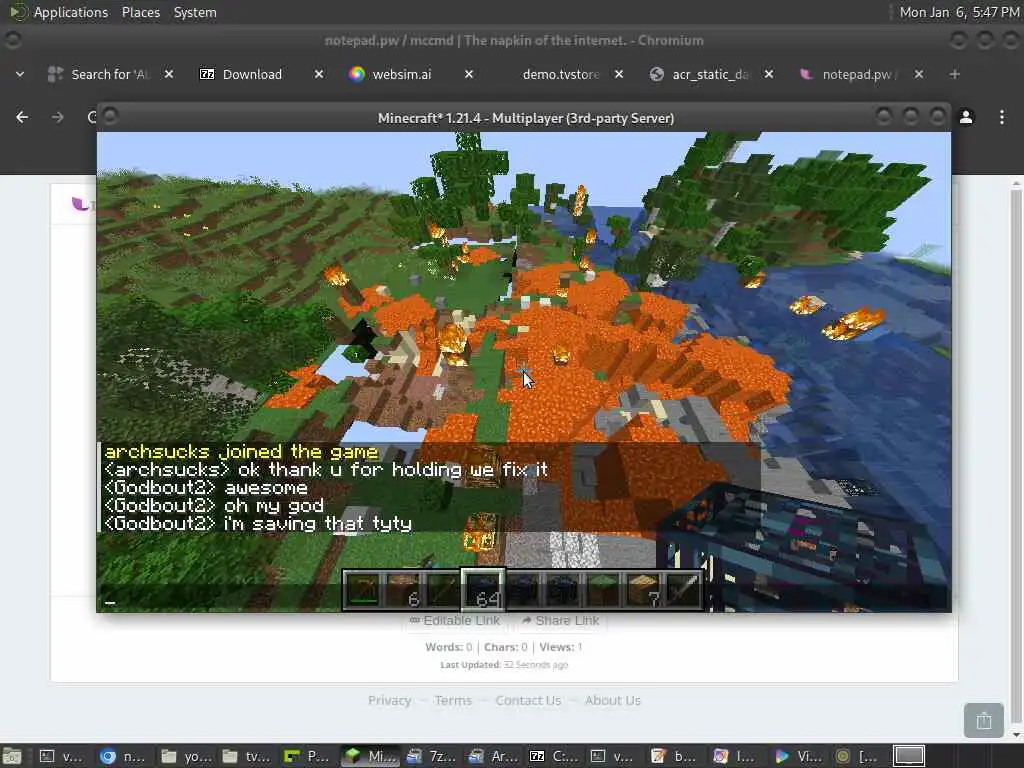Click the notepad.pw page vertical scrollbar
Image resolution: width=1024 pixels, height=768 pixels.
[1016, 457]
